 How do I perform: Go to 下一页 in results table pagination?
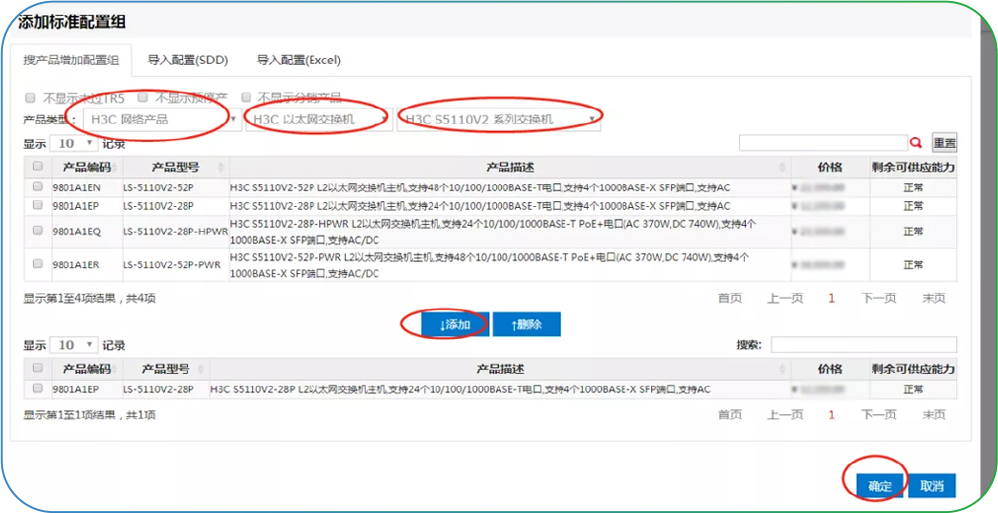[x=879, y=298]
